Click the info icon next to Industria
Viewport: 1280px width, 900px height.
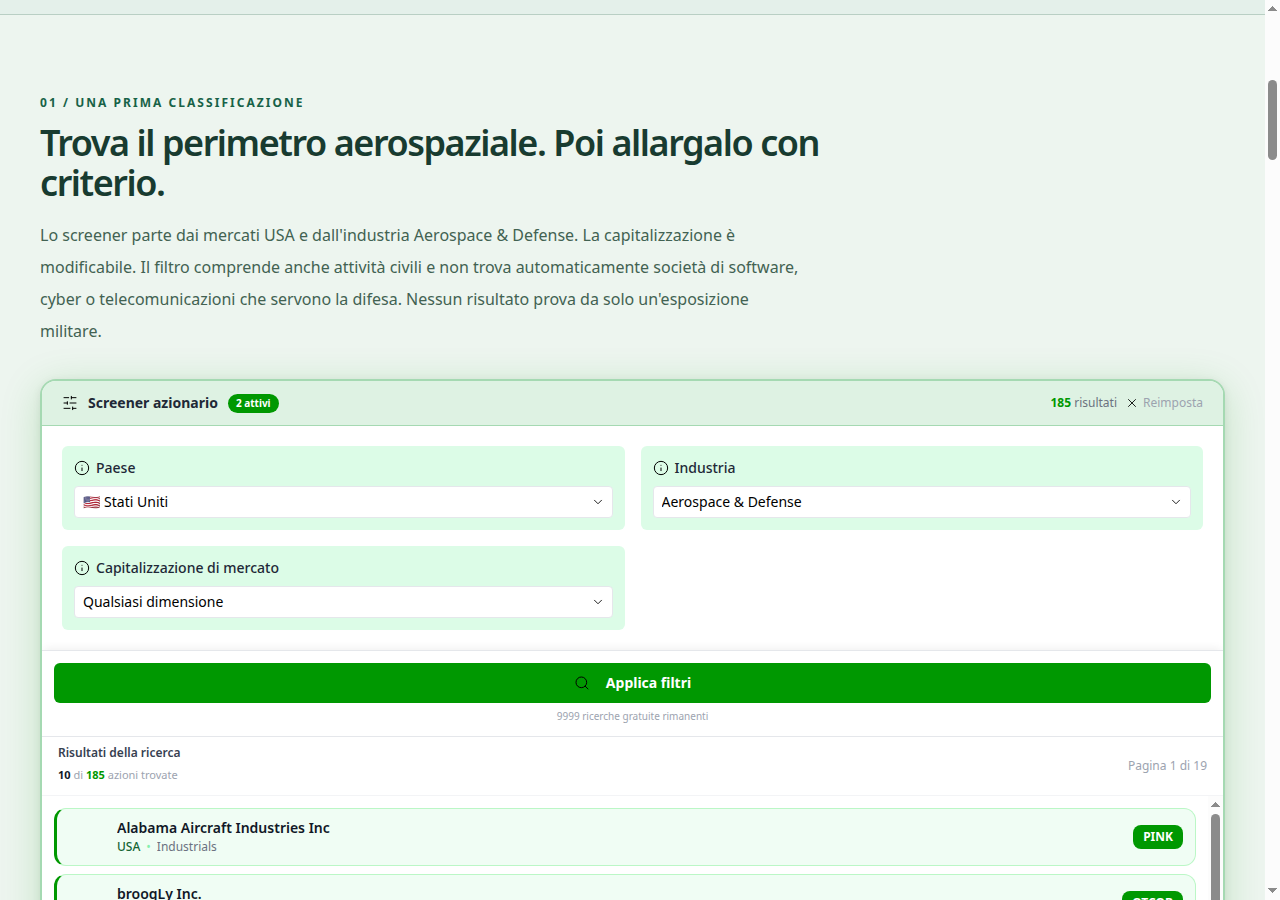coord(661,468)
